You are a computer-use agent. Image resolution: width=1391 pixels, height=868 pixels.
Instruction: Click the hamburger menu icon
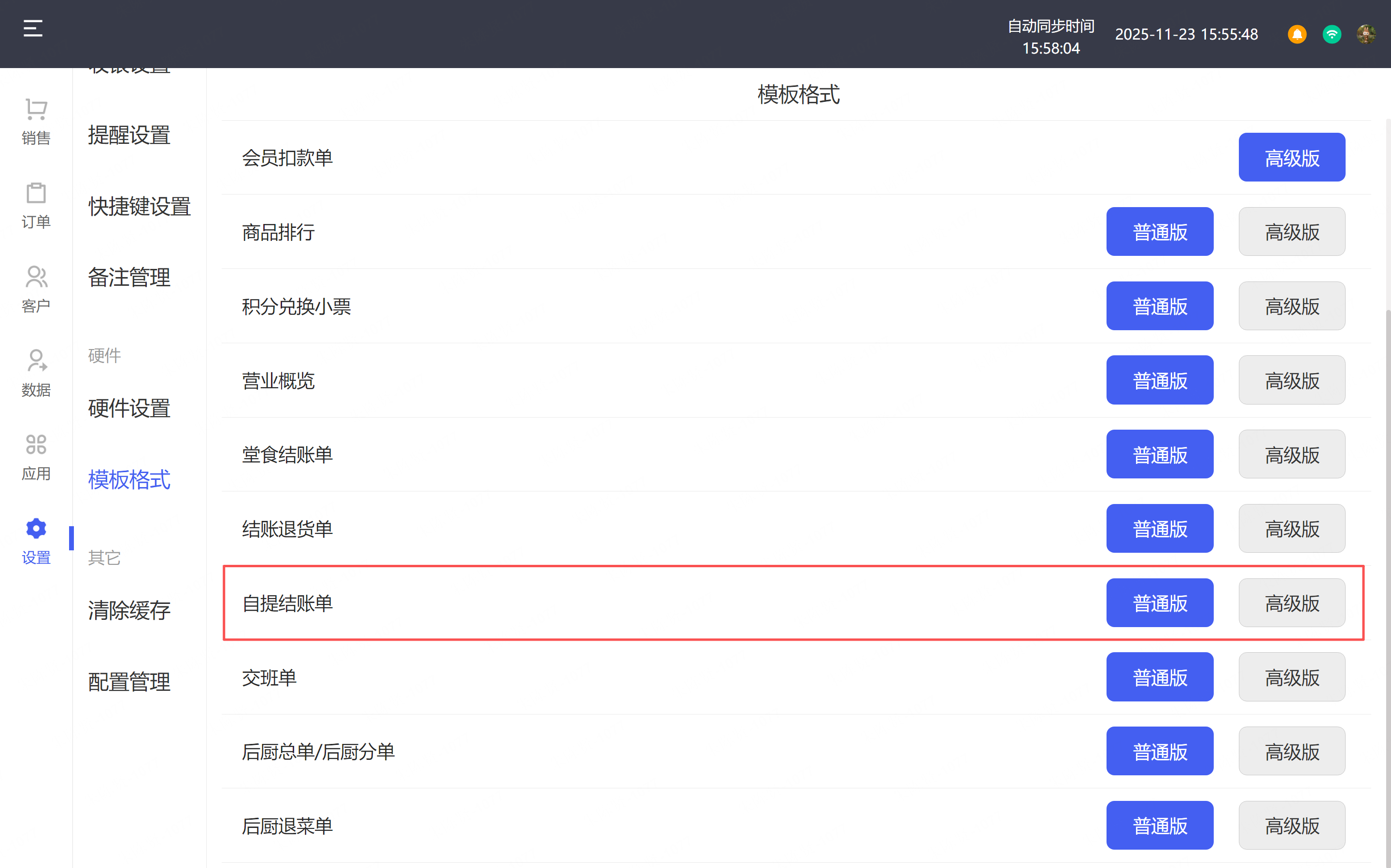(33, 28)
